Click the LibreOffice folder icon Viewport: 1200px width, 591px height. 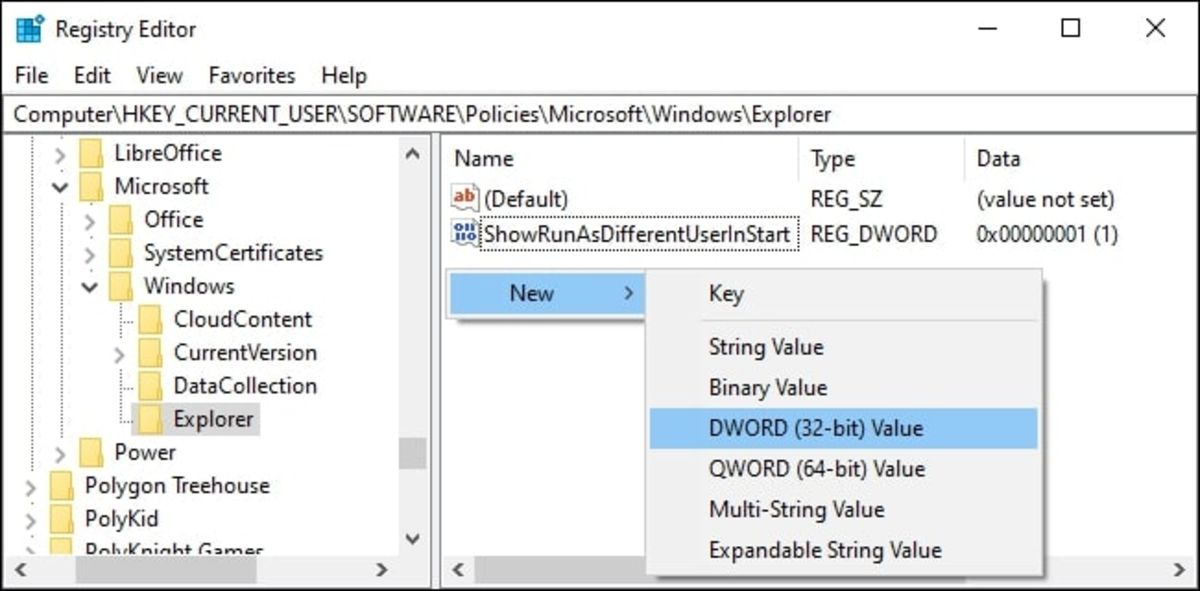(x=92, y=153)
